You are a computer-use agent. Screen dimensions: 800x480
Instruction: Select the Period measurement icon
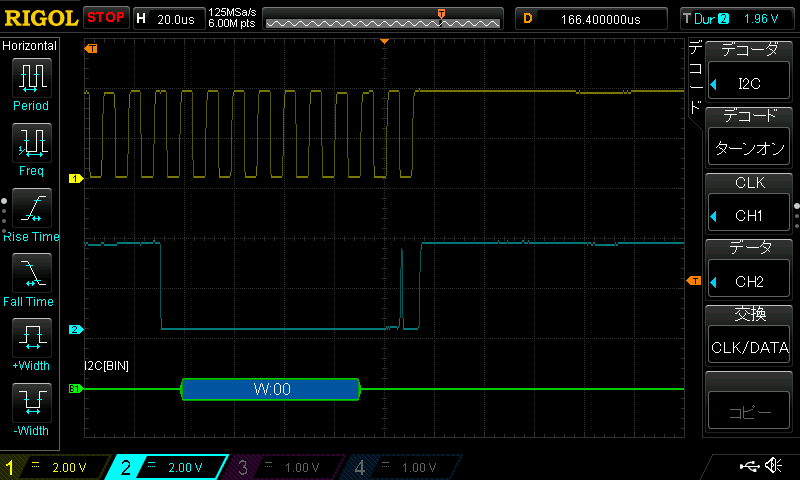point(32,78)
